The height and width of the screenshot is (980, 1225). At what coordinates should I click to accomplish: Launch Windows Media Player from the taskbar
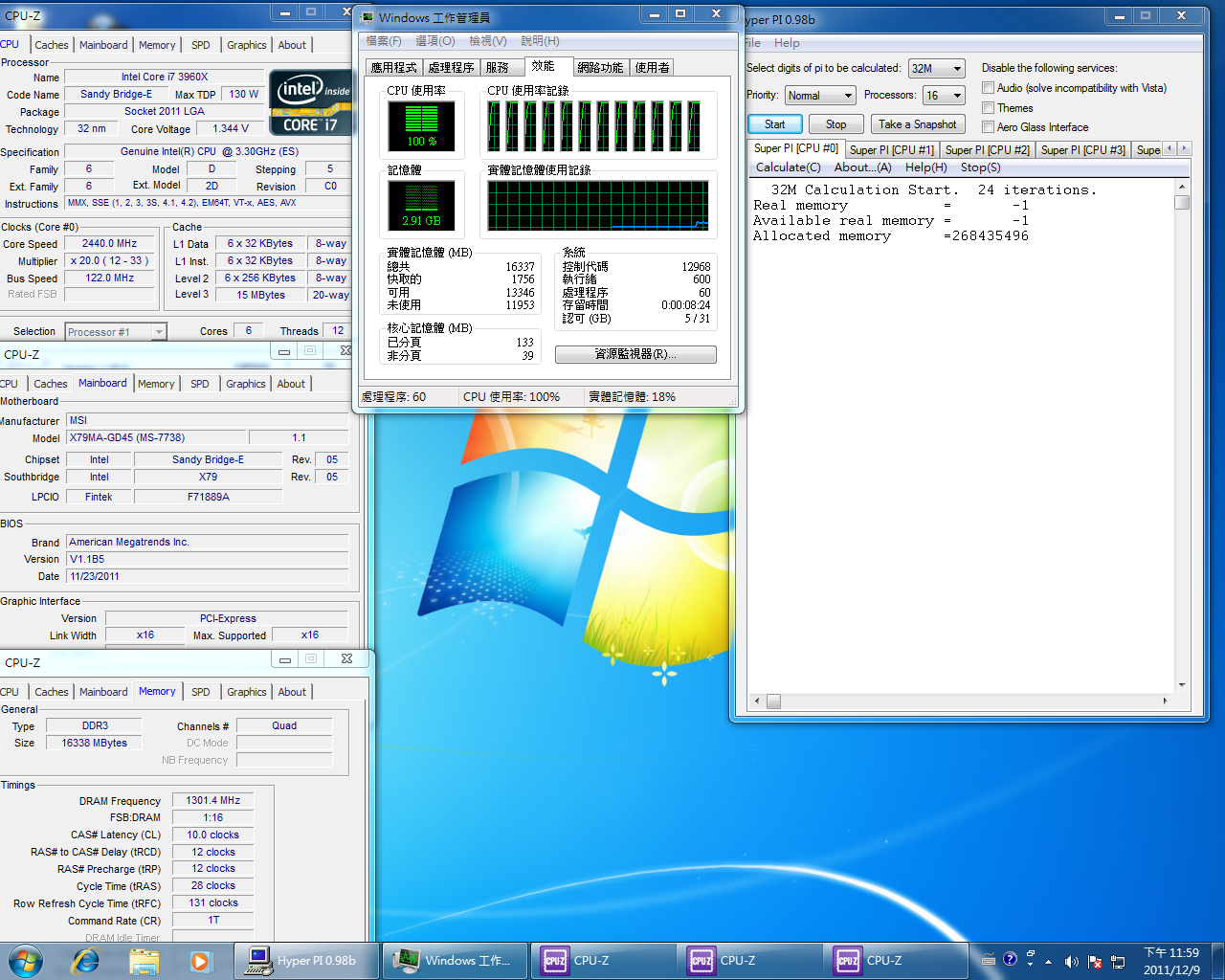click(x=199, y=960)
